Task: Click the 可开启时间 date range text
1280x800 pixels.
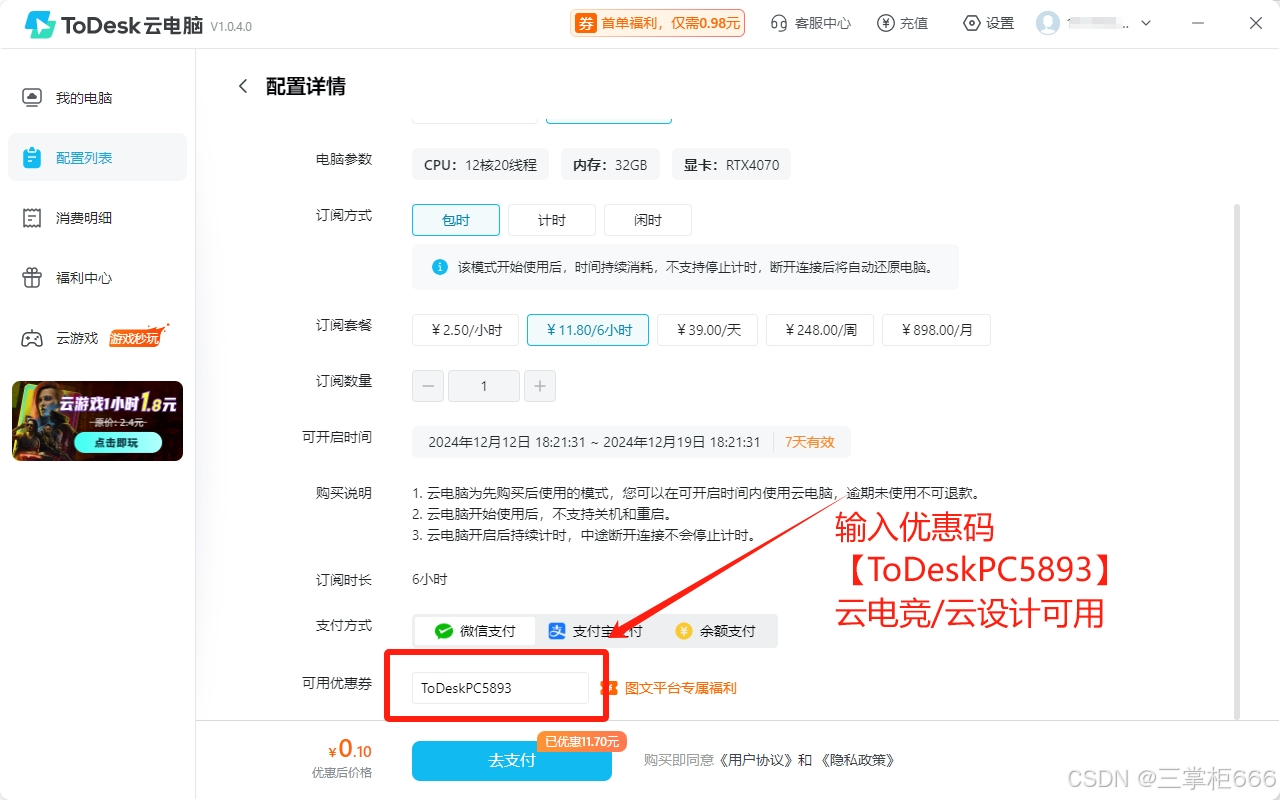Action: click(594, 442)
